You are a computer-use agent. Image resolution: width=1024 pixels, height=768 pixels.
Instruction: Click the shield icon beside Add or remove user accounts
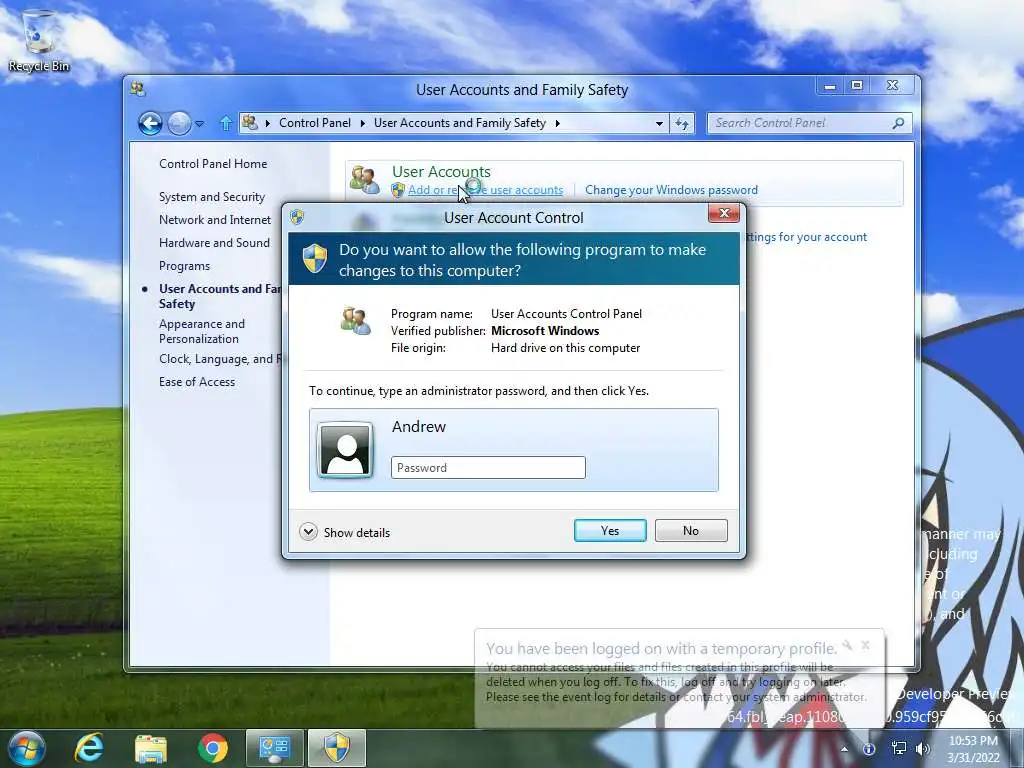(398, 190)
